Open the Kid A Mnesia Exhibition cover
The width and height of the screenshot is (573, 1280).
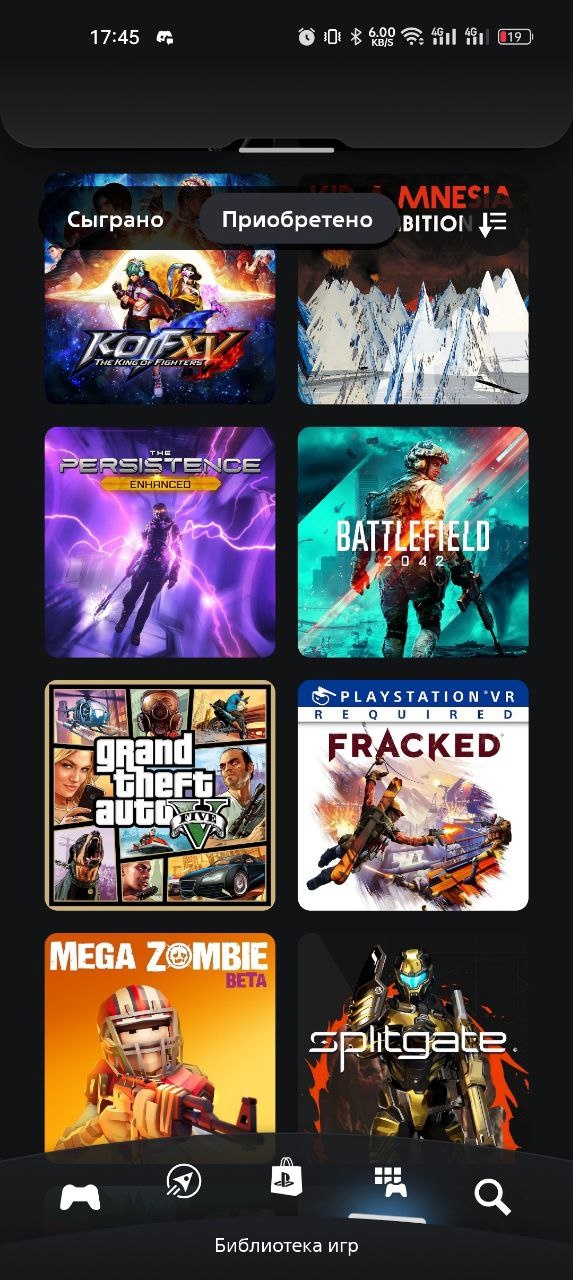[413, 289]
